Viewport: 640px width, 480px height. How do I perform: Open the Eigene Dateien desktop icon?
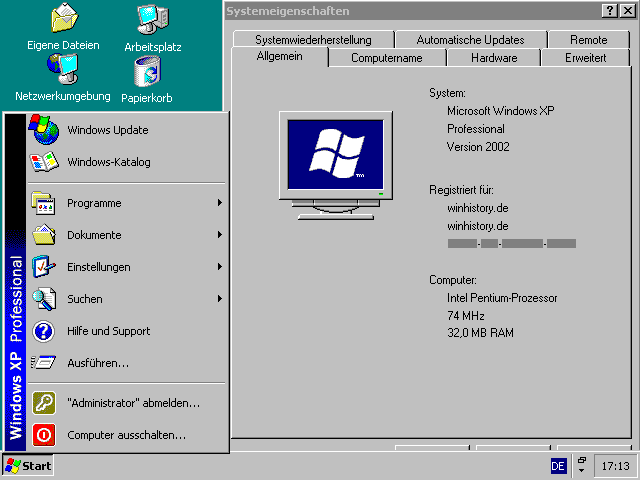(63, 20)
